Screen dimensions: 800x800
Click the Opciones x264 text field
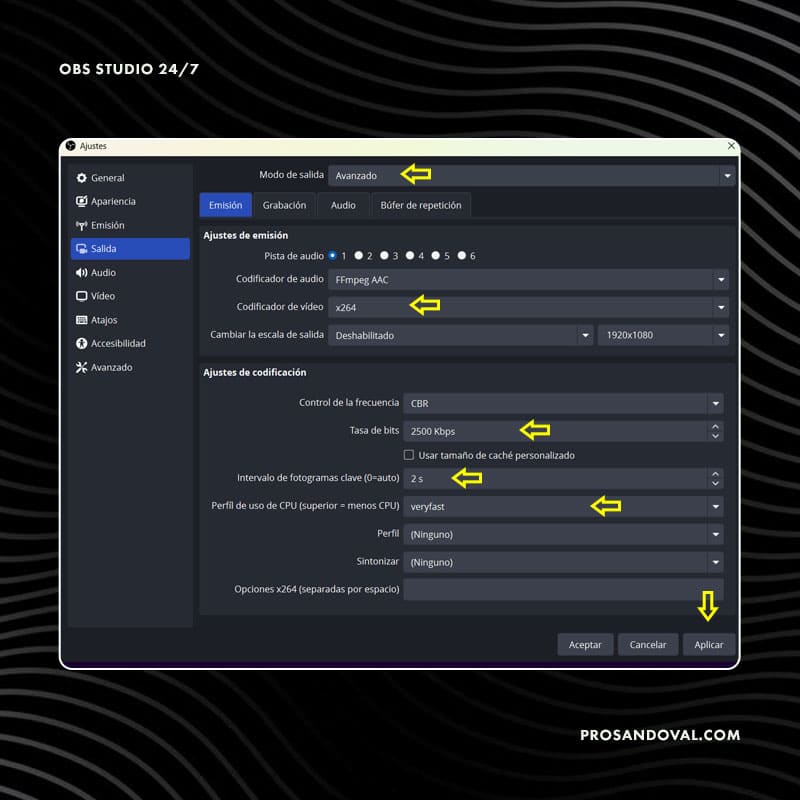(x=563, y=589)
